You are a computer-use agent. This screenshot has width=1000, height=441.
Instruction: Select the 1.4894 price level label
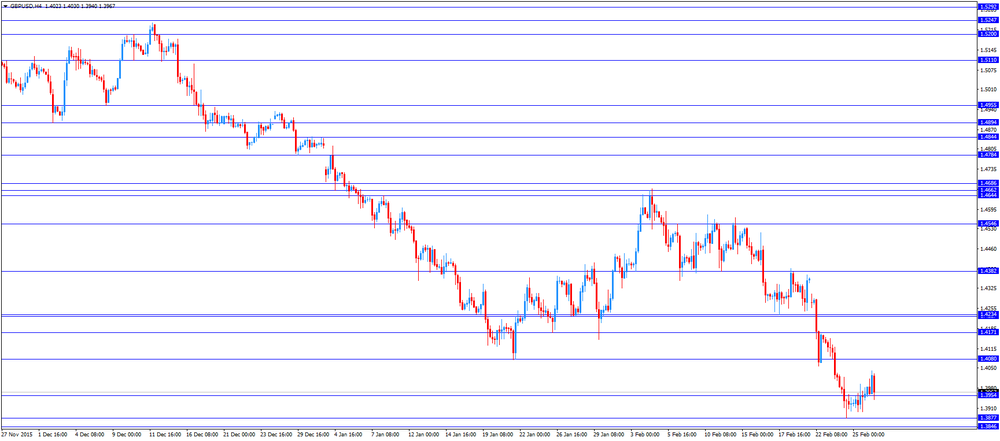pyautogui.click(x=988, y=123)
